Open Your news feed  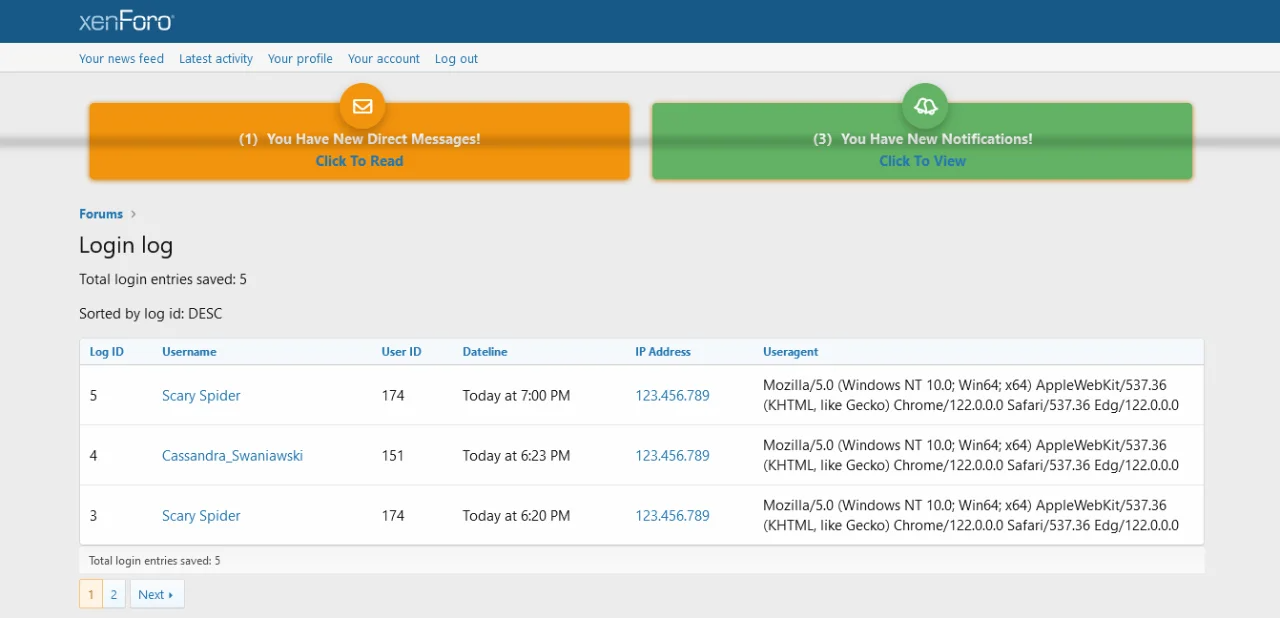(121, 59)
